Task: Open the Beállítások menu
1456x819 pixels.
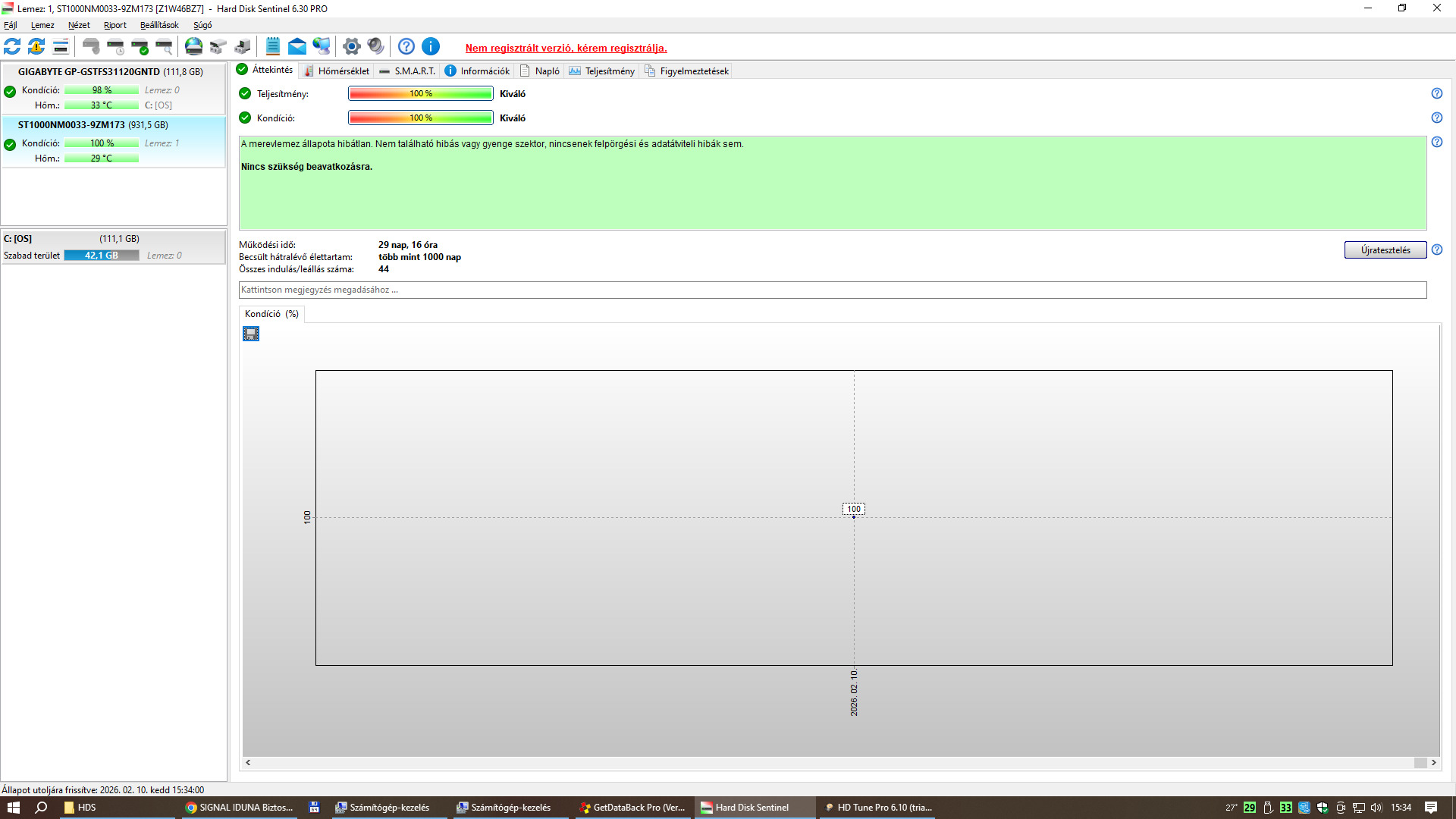Action: pos(159,25)
